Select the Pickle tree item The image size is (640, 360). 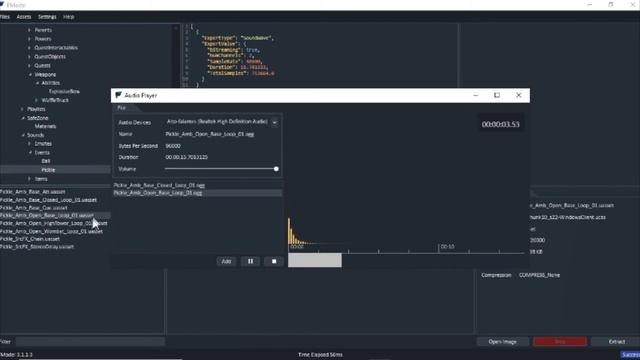click(48, 170)
